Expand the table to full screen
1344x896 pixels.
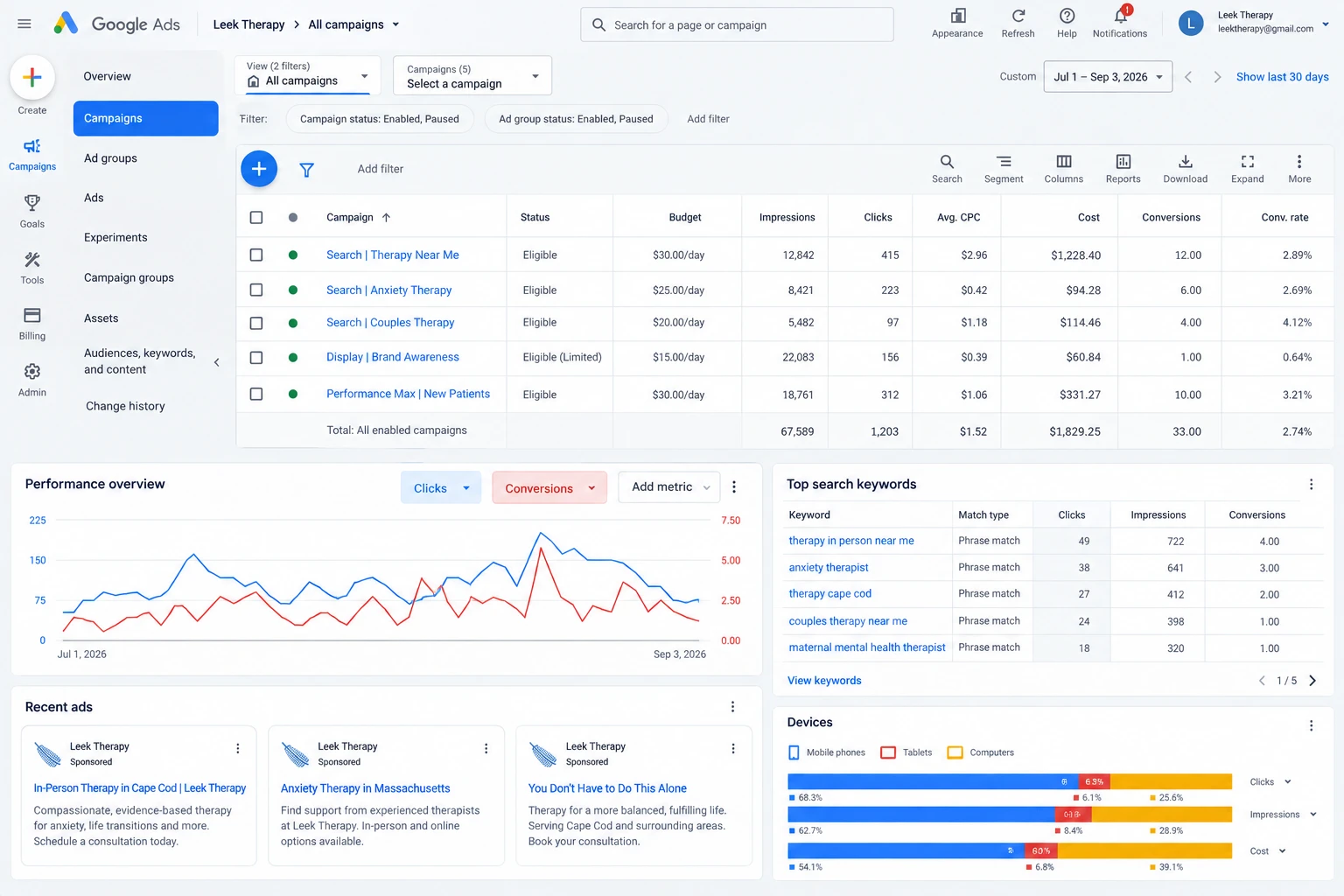point(1248,169)
